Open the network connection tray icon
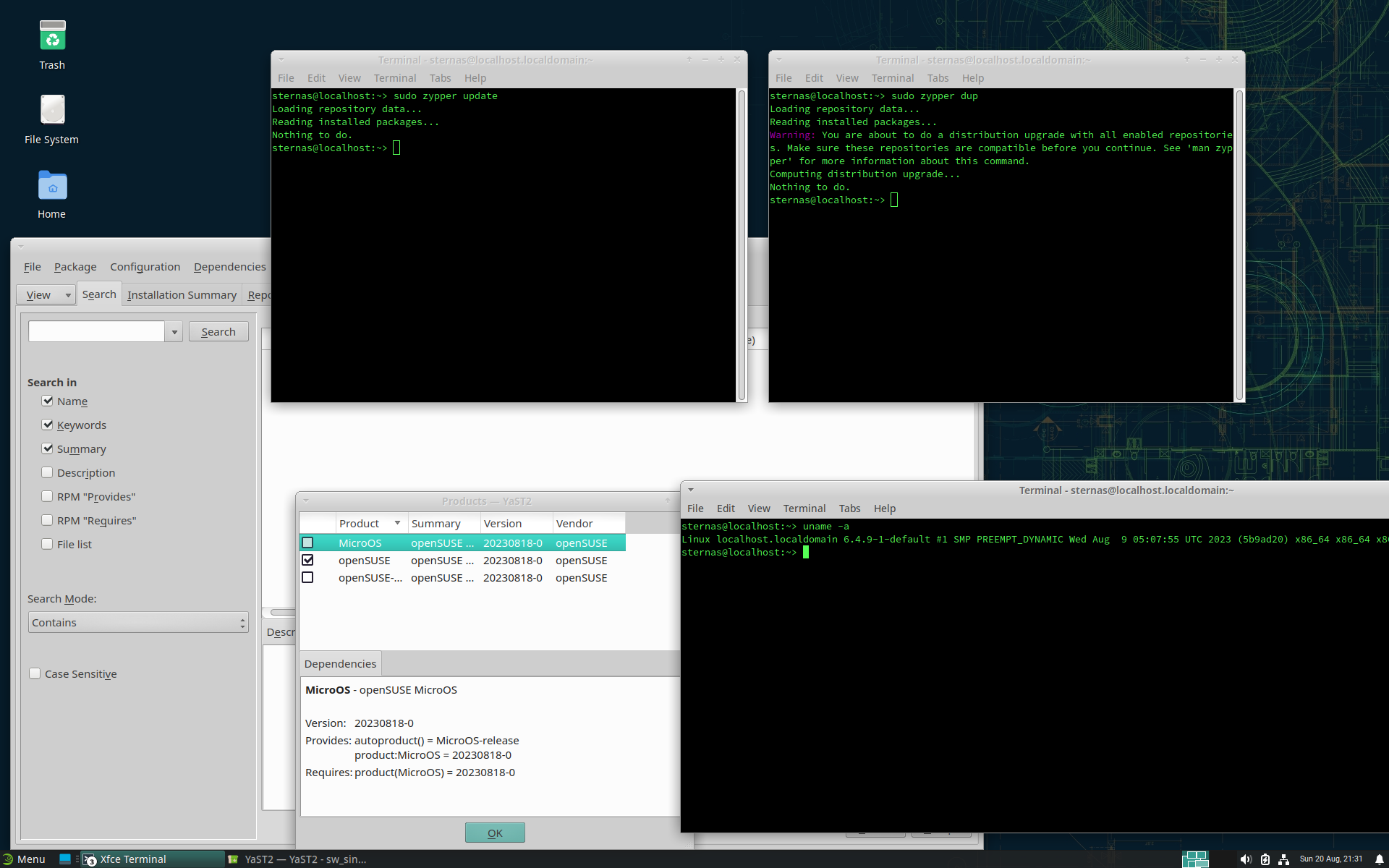 pos(1283,859)
